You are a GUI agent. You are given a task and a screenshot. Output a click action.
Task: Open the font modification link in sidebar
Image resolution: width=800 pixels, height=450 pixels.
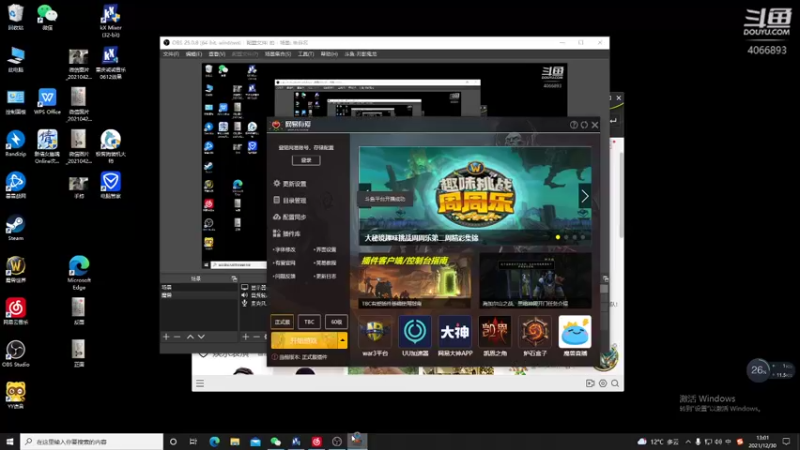tap(285, 249)
